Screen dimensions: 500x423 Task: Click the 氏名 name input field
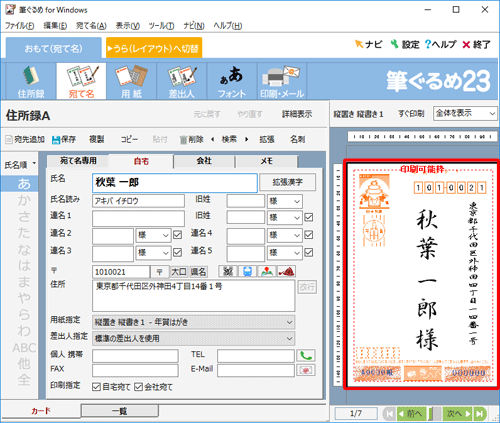pos(175,183)
